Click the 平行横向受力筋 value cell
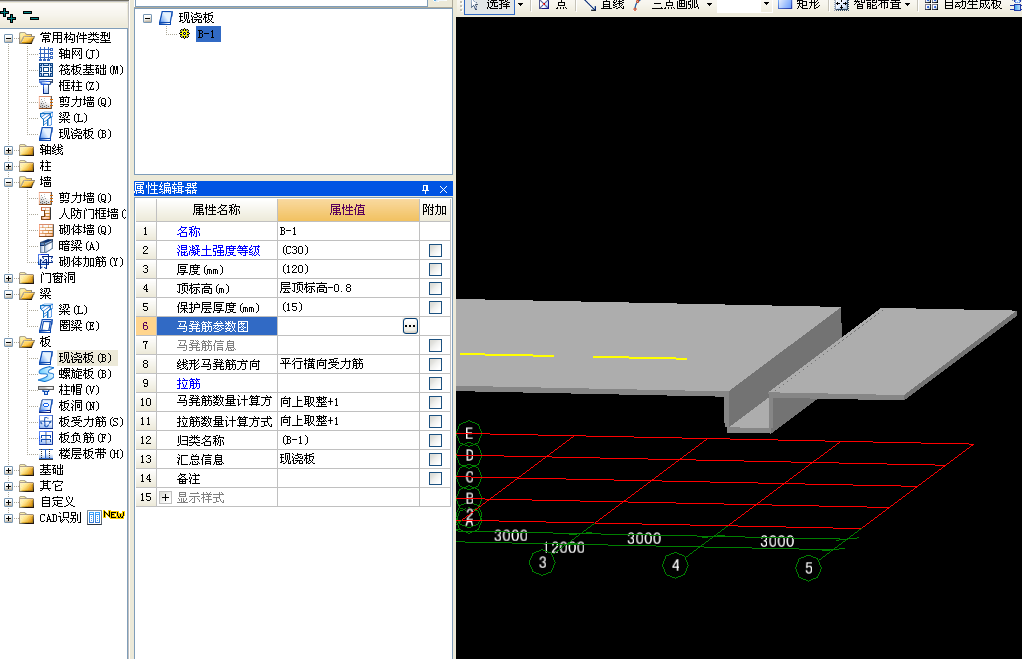This screenshot has width=1022, height=659. pos(348,364)
